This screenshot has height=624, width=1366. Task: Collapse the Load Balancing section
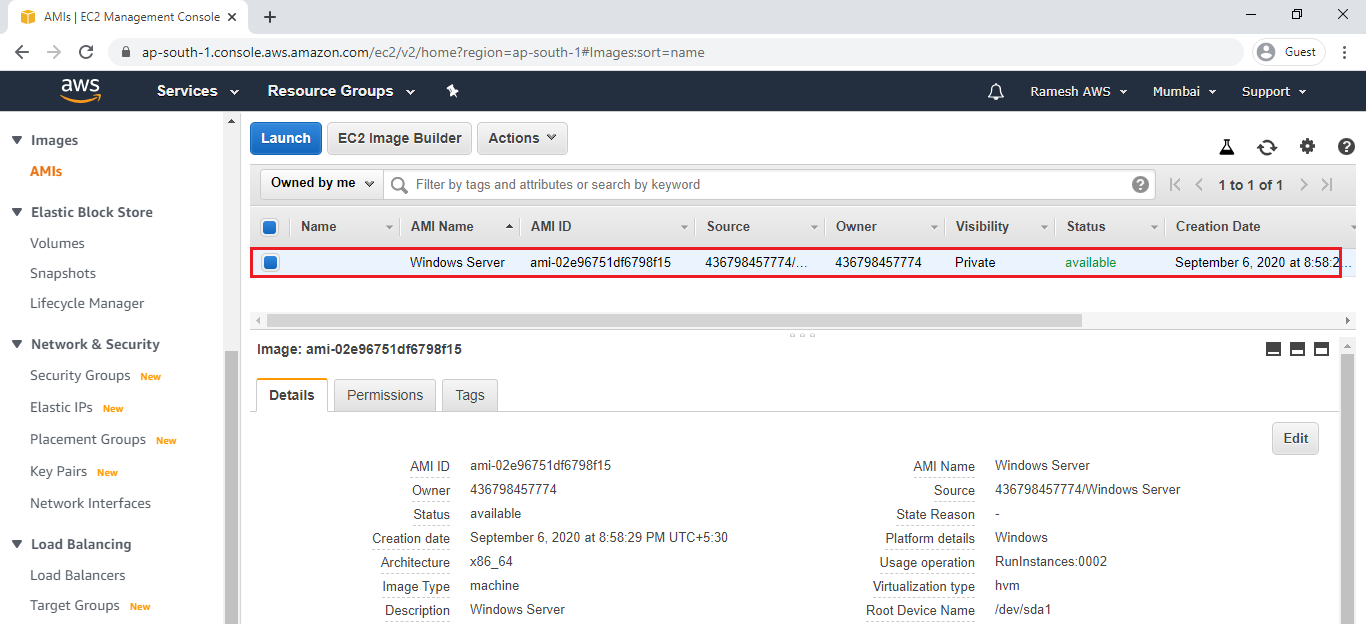pyautogui.click(x=17, y=544)
